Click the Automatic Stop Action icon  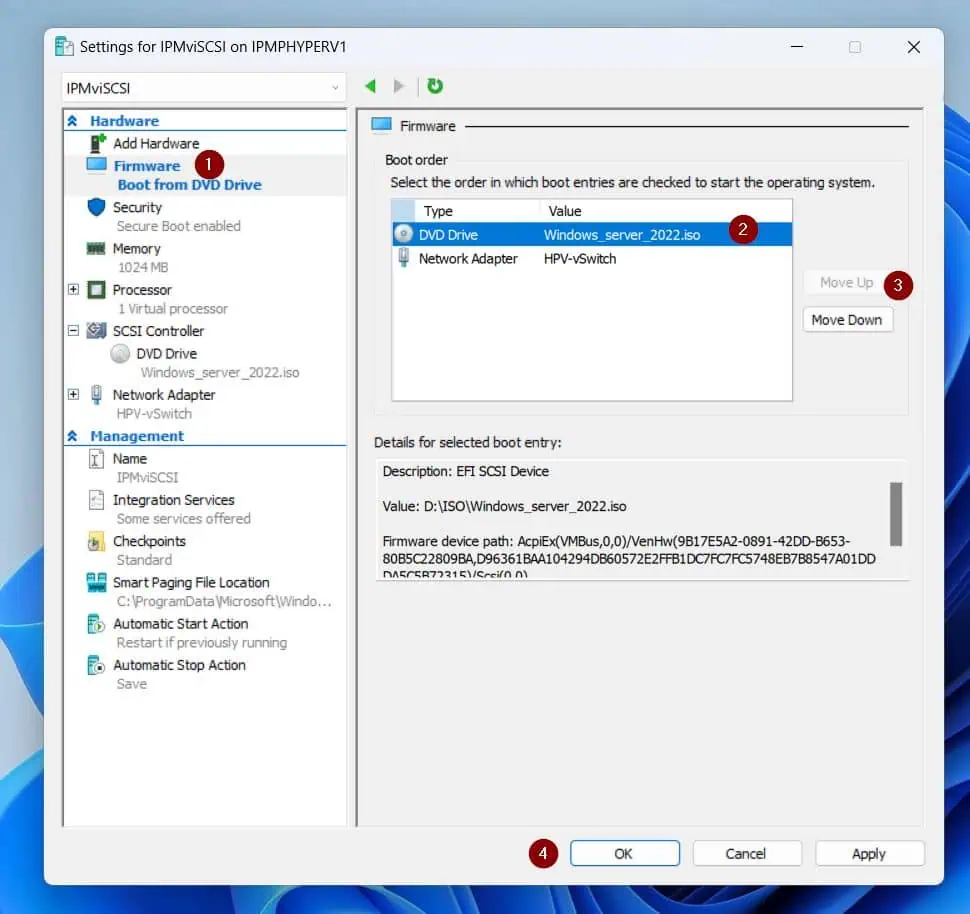[x=97, y=665]
